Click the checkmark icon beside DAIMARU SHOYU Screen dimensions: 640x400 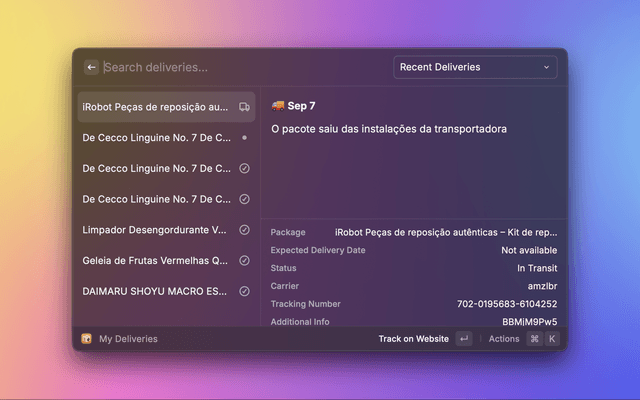(244, 292)
